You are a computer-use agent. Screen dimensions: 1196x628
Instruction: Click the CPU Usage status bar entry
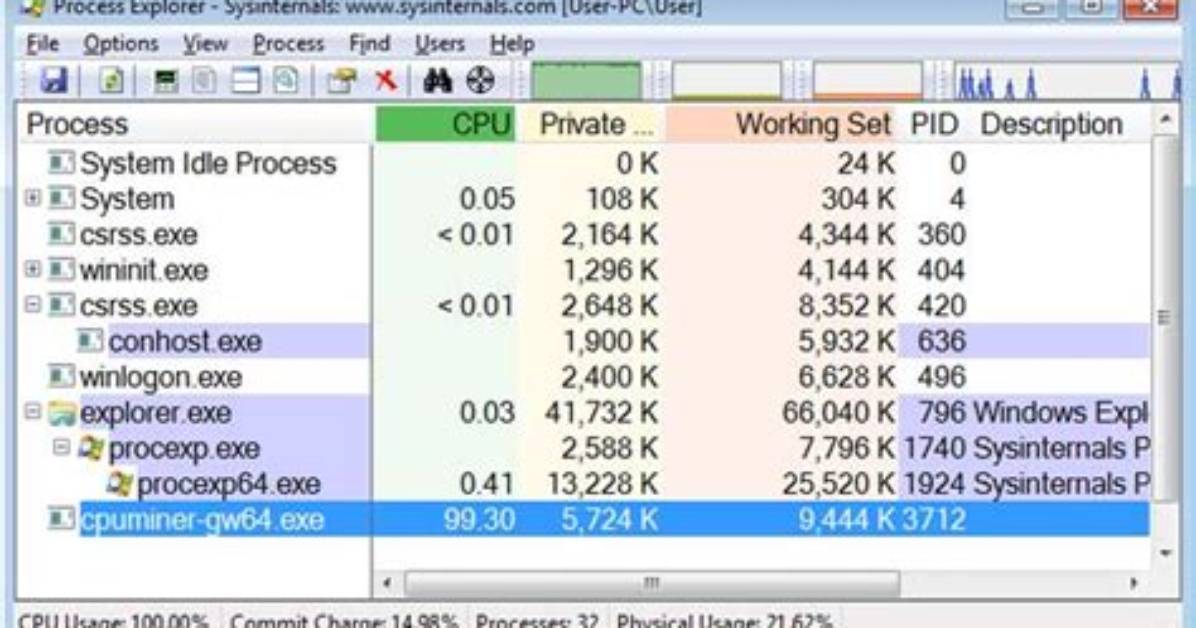click(113, 620)
